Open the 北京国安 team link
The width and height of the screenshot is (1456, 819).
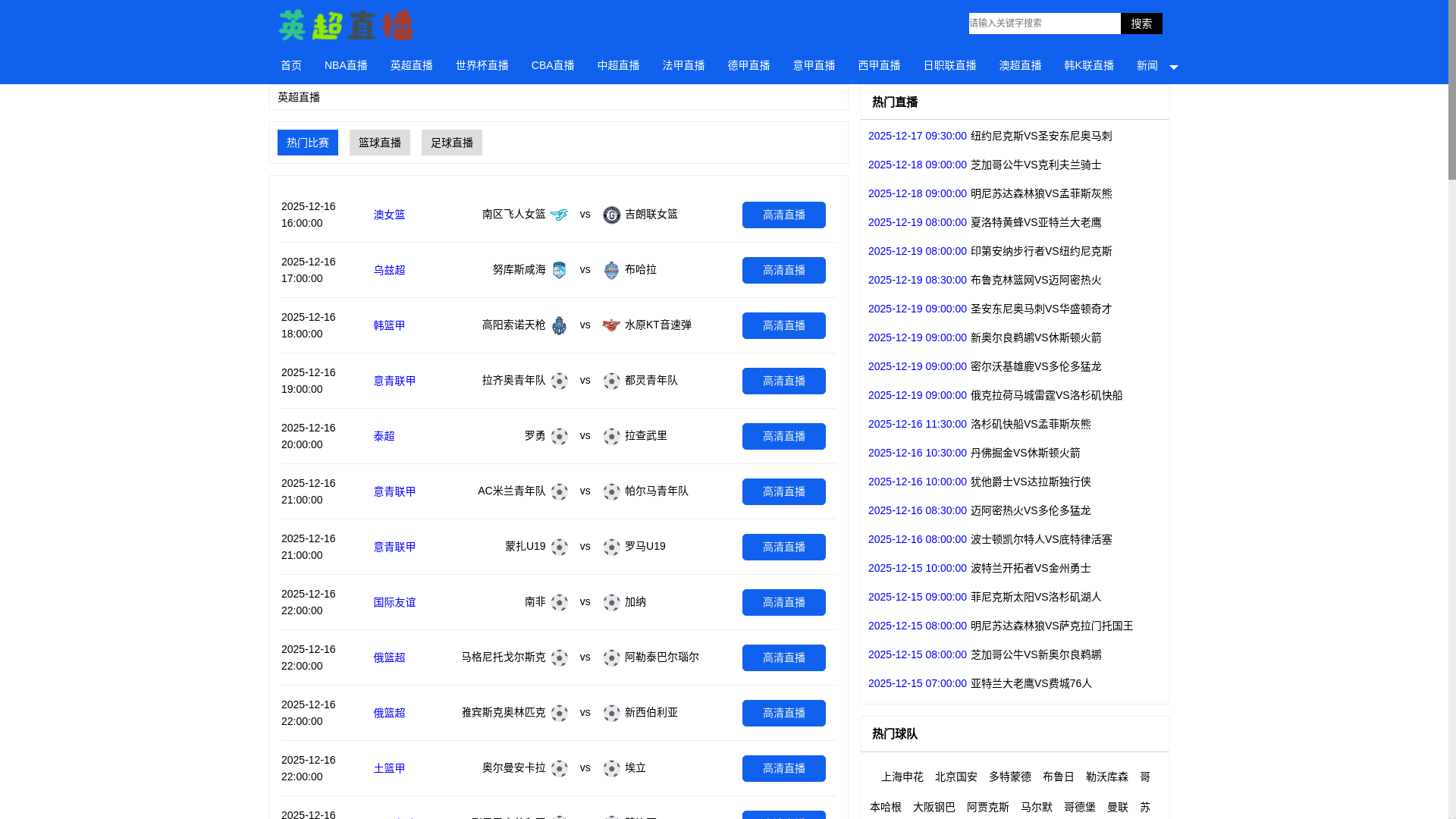point(956,777)
